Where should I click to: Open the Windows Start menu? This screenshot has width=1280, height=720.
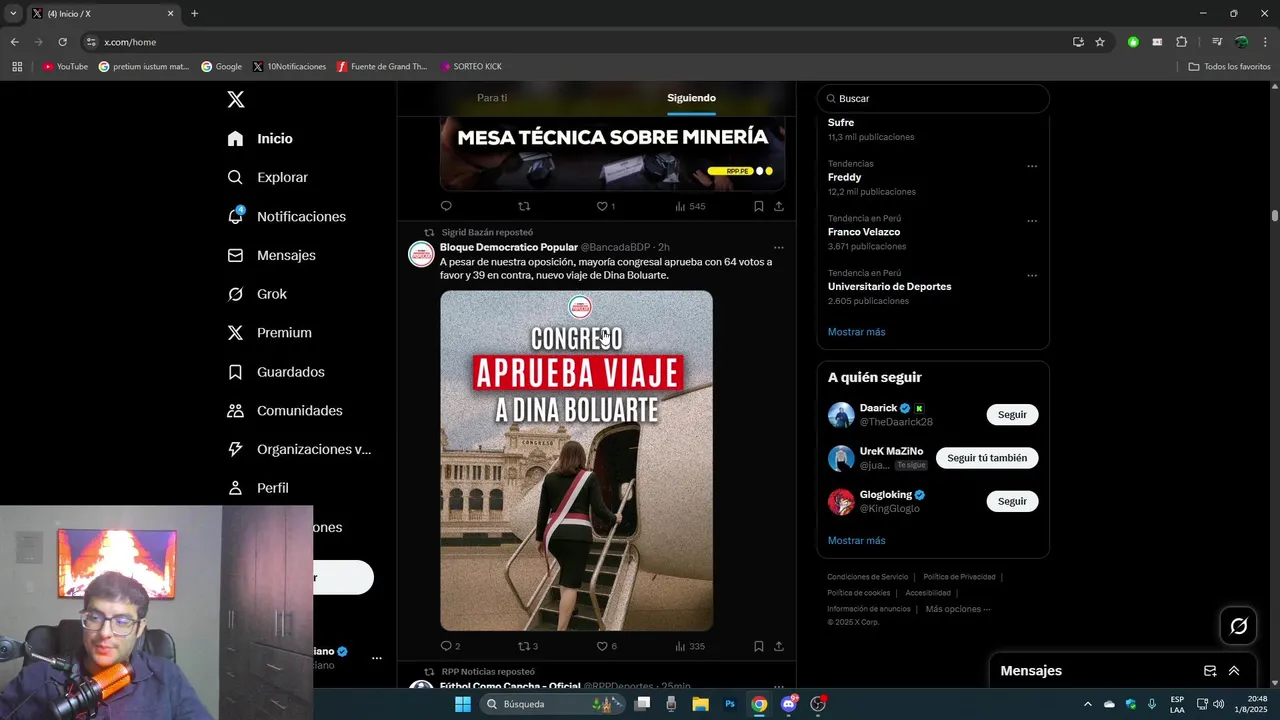462,704
